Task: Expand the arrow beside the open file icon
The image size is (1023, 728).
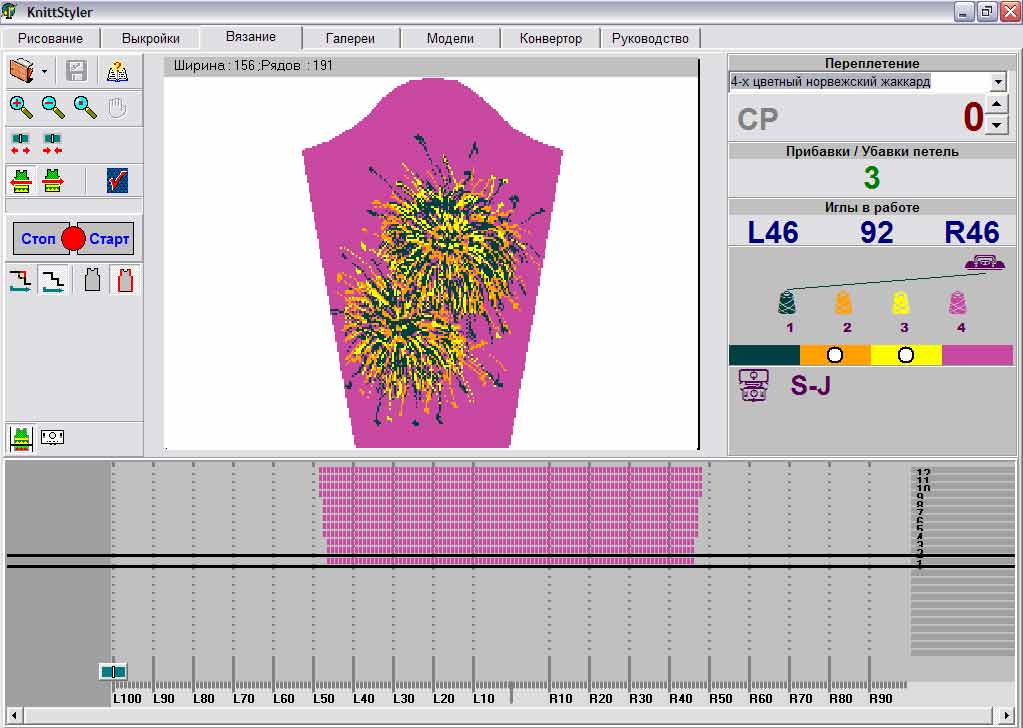Action: point(45,72)
